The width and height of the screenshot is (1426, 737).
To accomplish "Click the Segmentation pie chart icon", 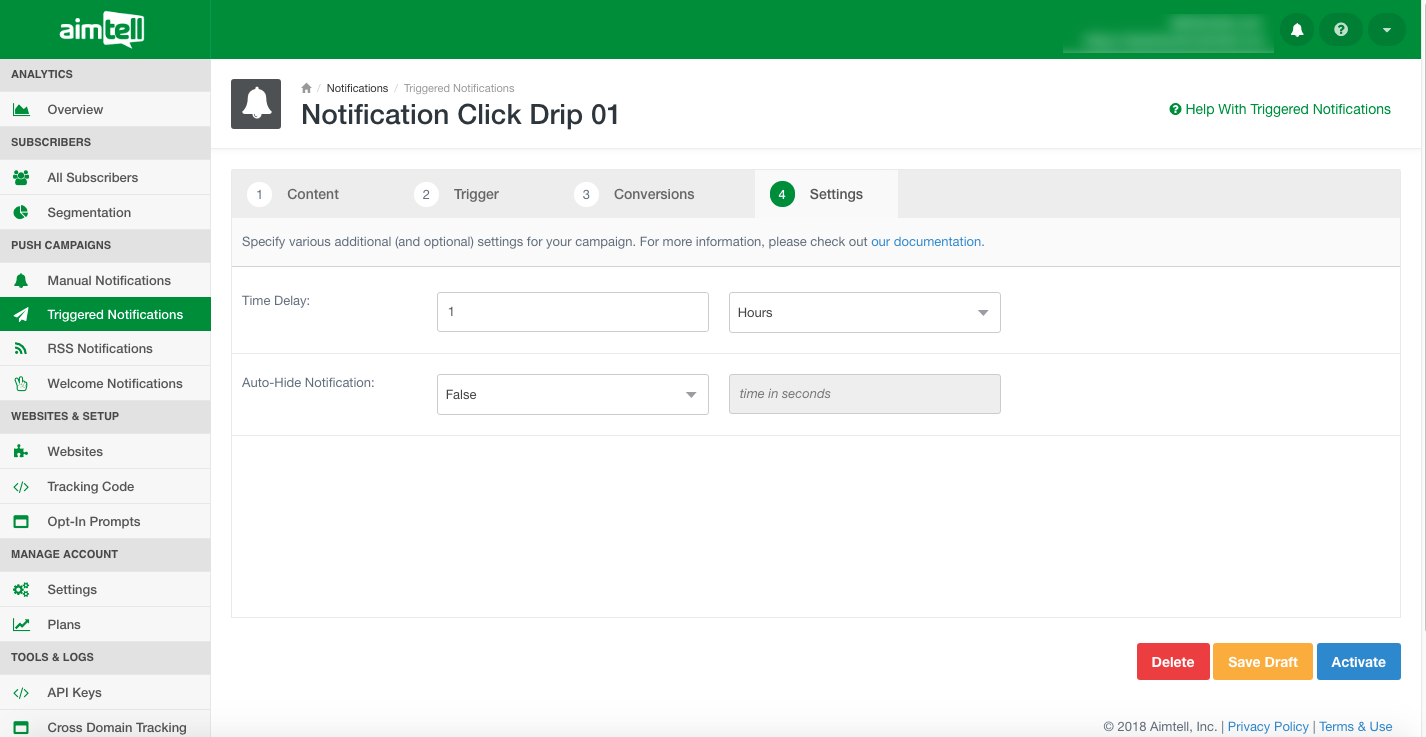I will 21,213.
